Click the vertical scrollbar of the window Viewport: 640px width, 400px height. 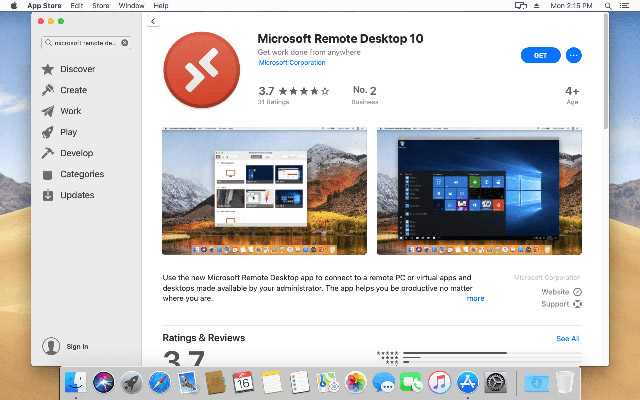(x=606, y=73)
